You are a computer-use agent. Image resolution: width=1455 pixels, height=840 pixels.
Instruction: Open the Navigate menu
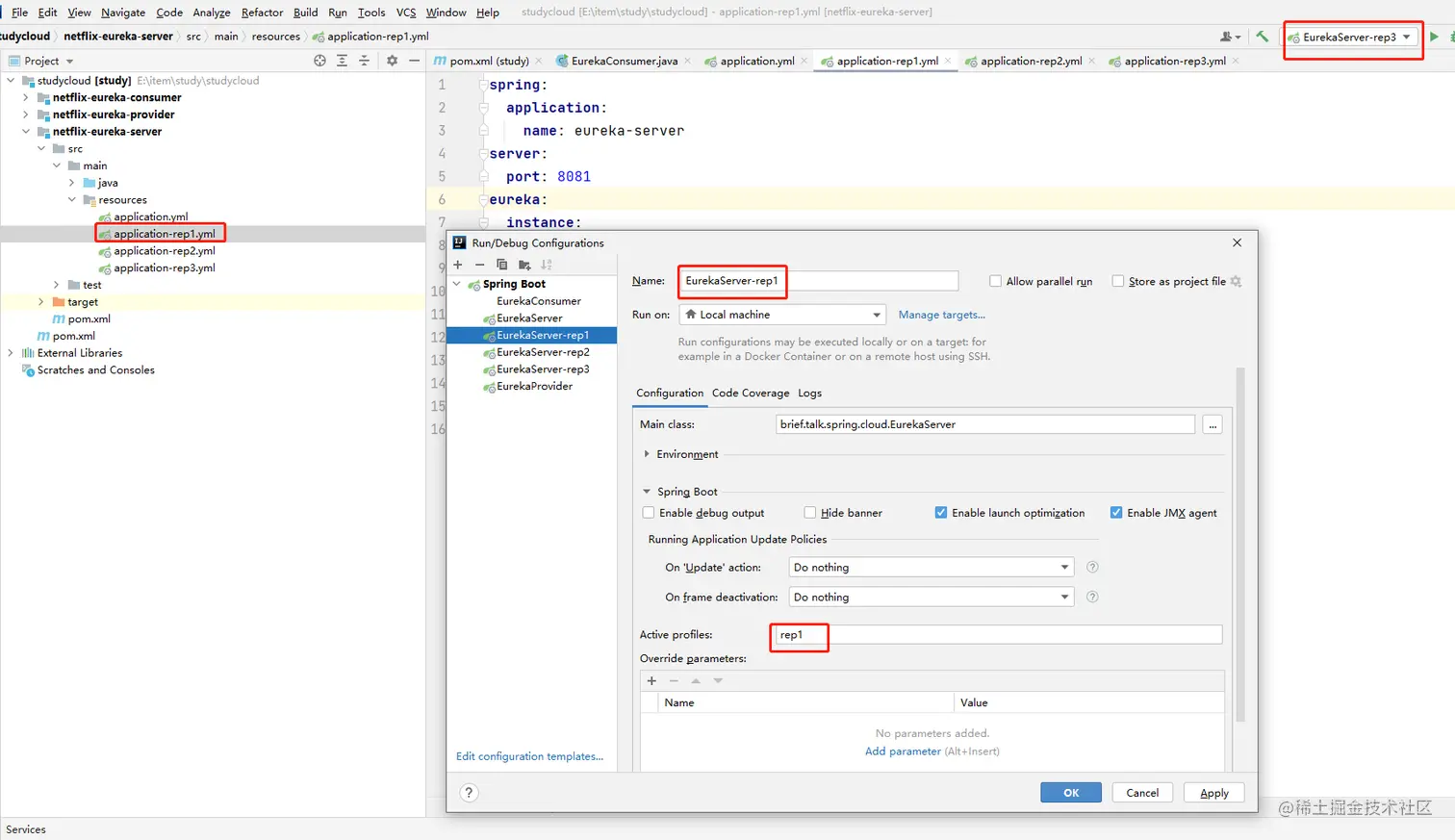123,13
